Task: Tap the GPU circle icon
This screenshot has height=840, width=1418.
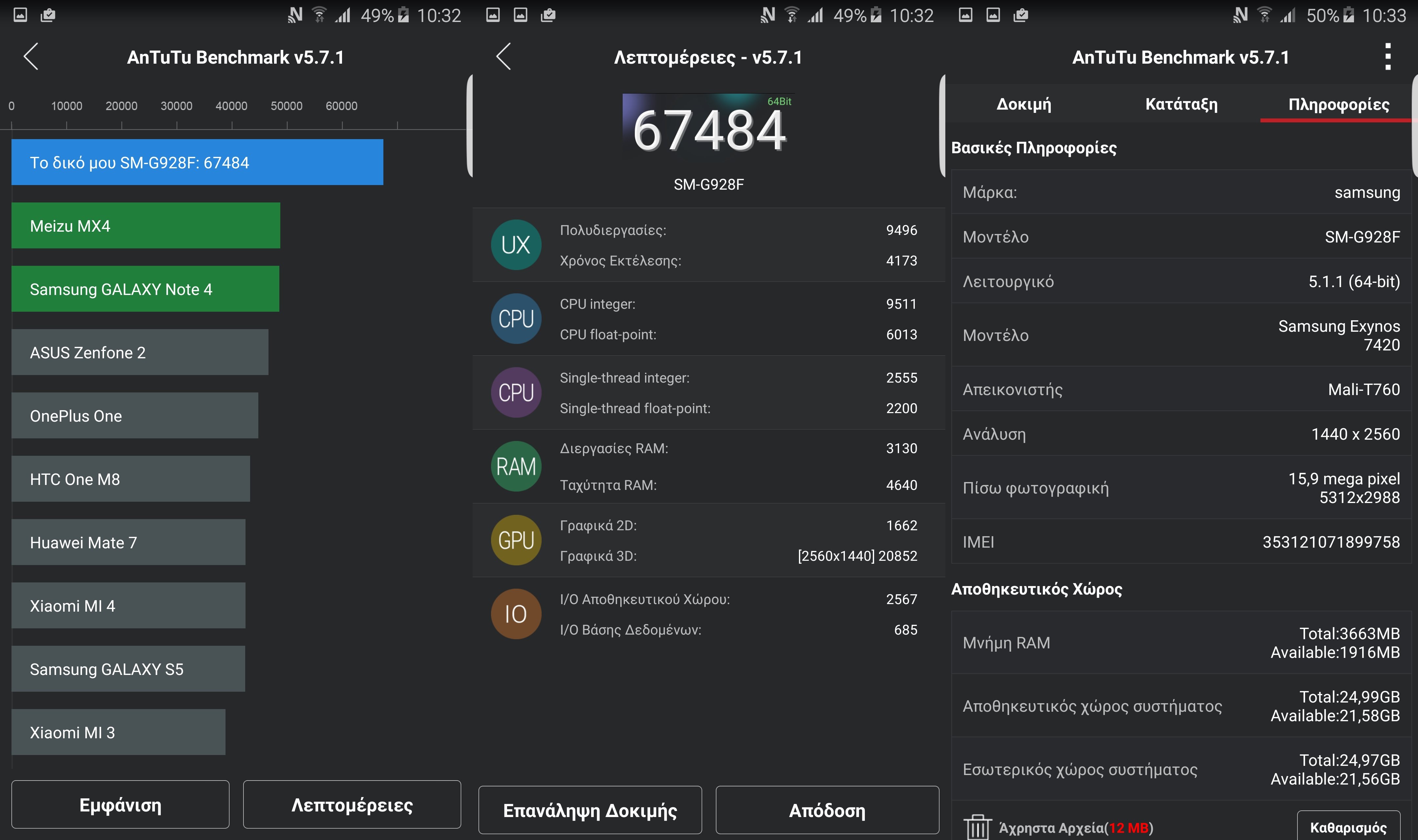Action: 516,540
